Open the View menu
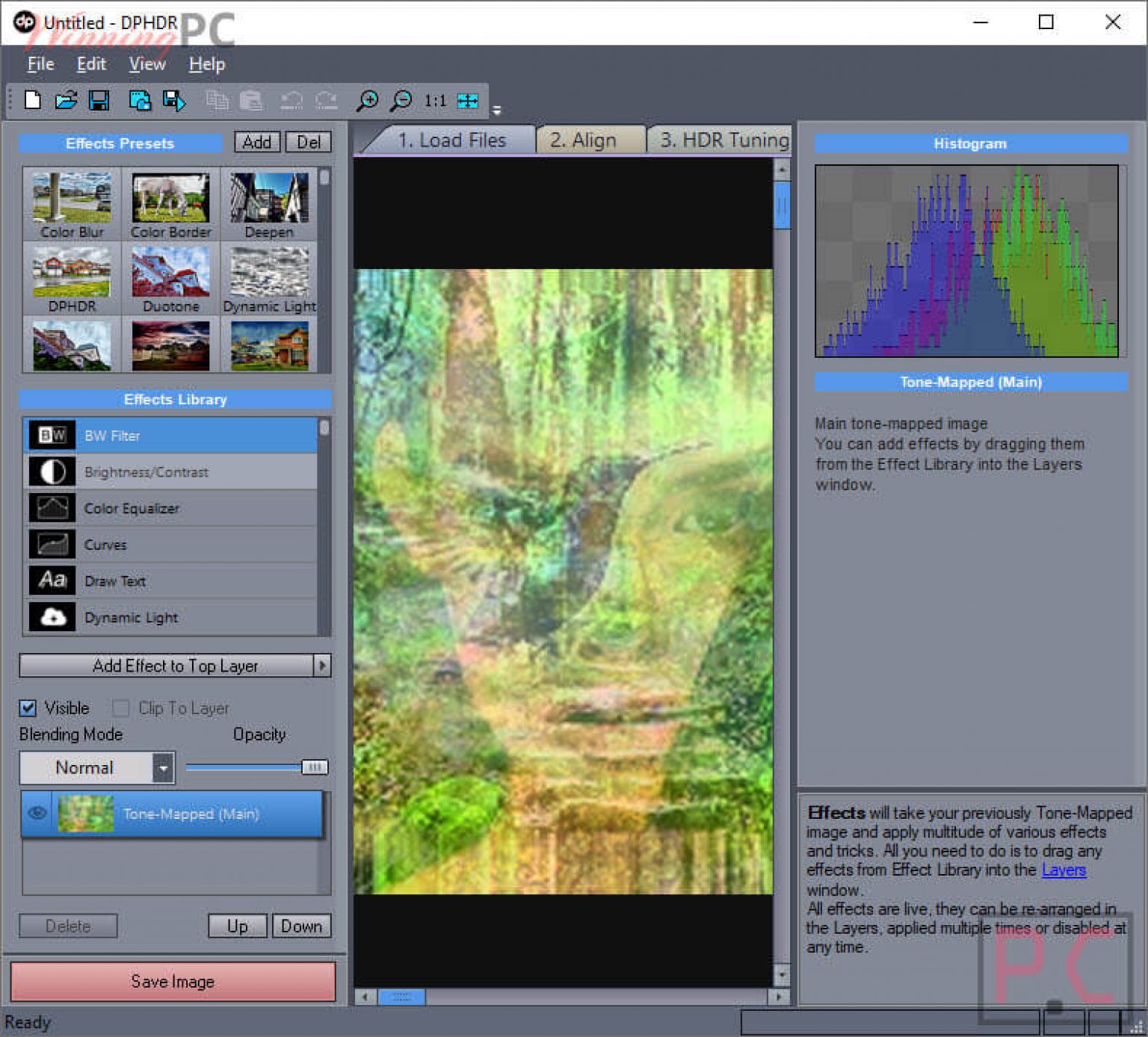 coord(147,64)
